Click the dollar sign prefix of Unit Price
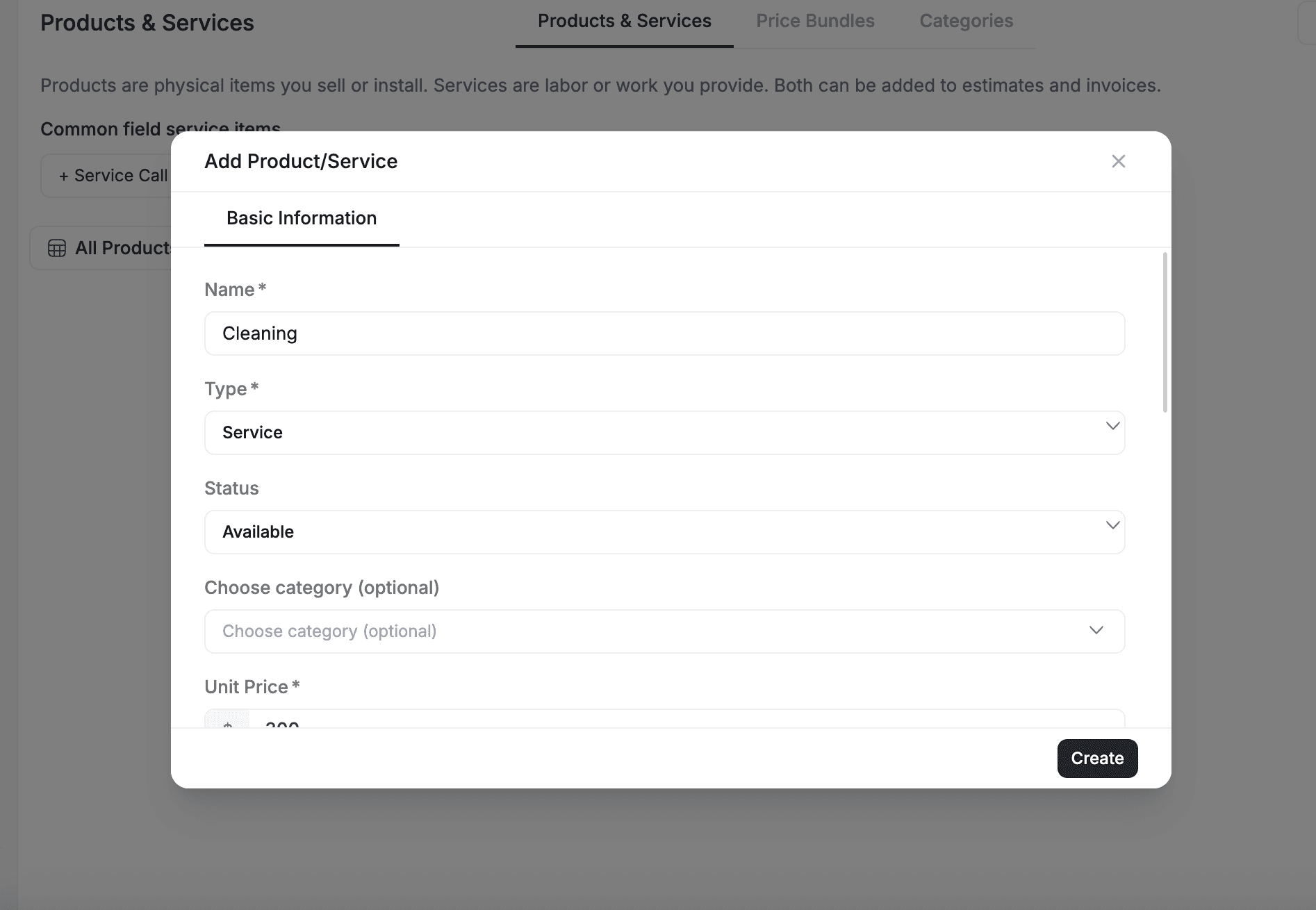Viewport: 1316px width, 910px height. pyautogui.click(x=227, y=722)
